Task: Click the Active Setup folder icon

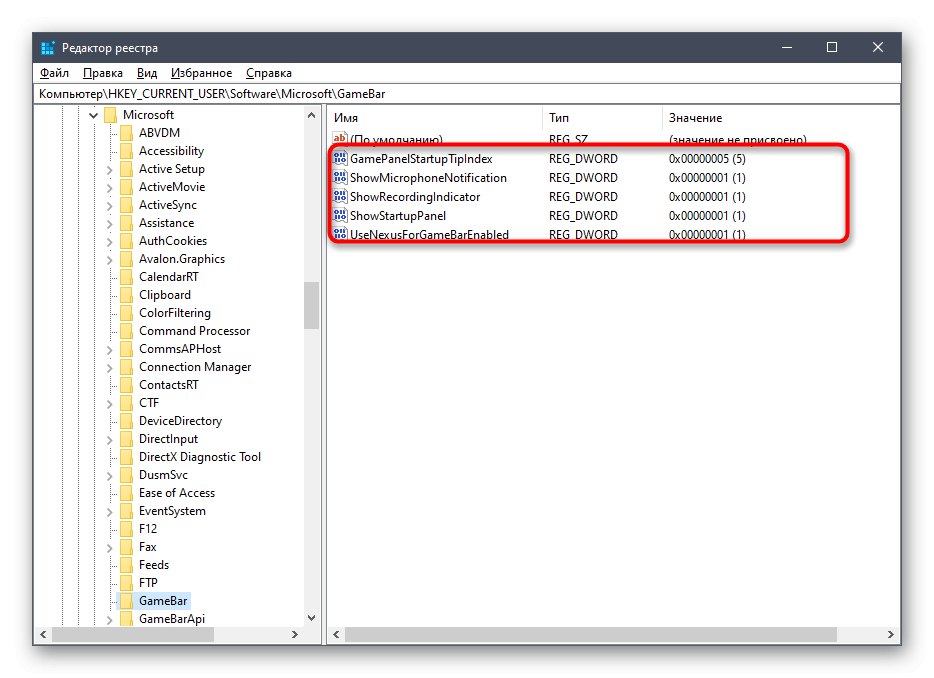Action: point(126,169)
